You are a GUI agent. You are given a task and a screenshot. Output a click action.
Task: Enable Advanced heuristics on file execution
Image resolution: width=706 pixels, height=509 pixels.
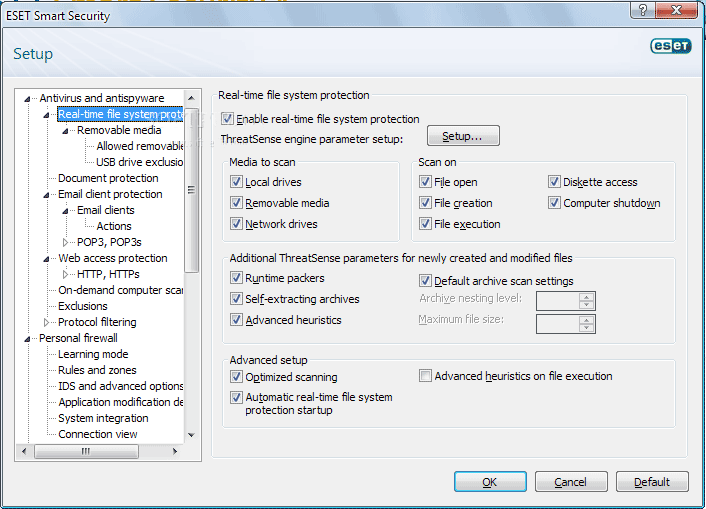tap(425, 376)
